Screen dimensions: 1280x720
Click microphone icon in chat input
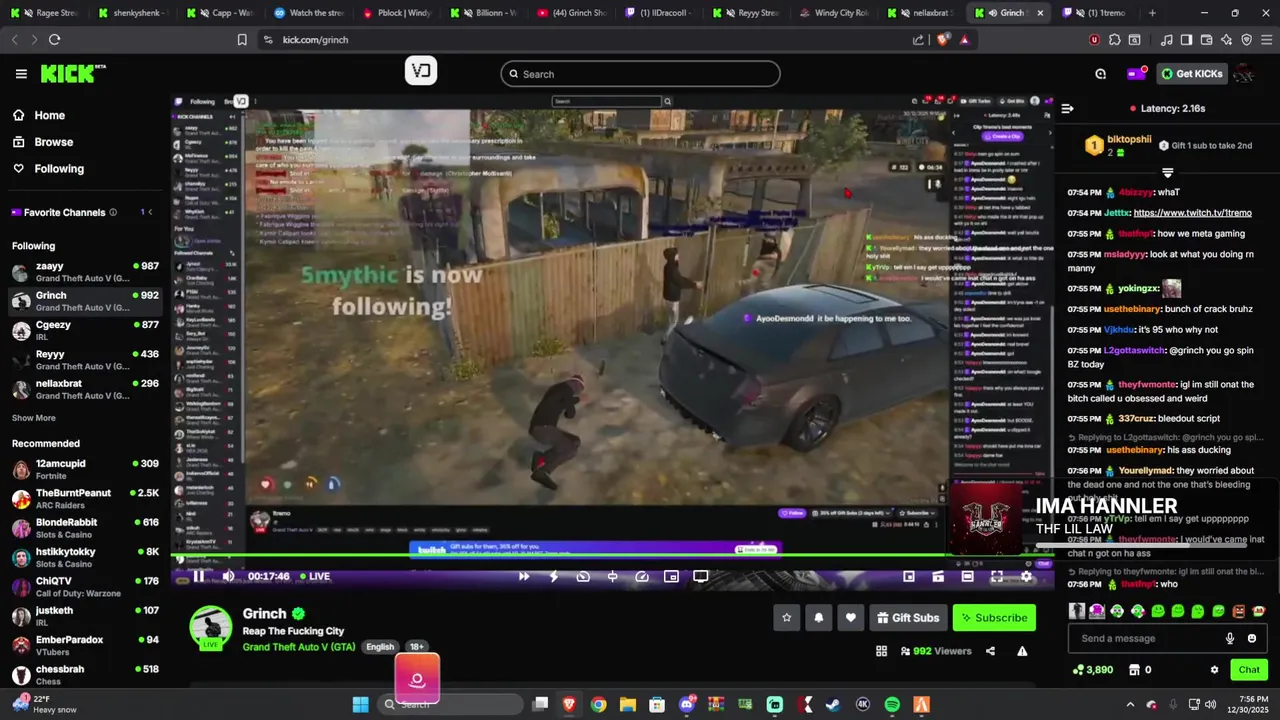click(x=1230, y=638)
